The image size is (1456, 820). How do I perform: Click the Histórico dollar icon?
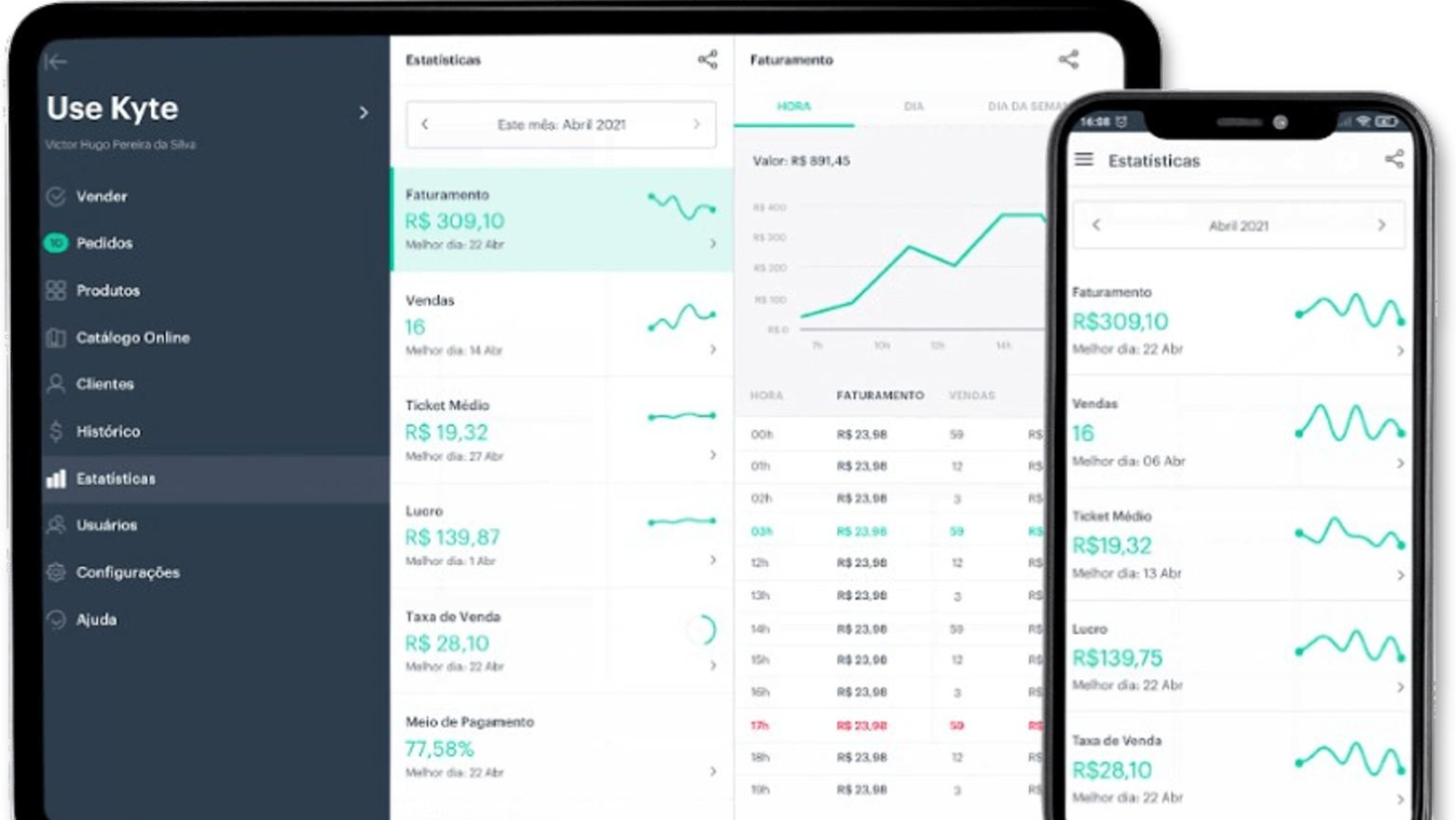click(56, 431)
